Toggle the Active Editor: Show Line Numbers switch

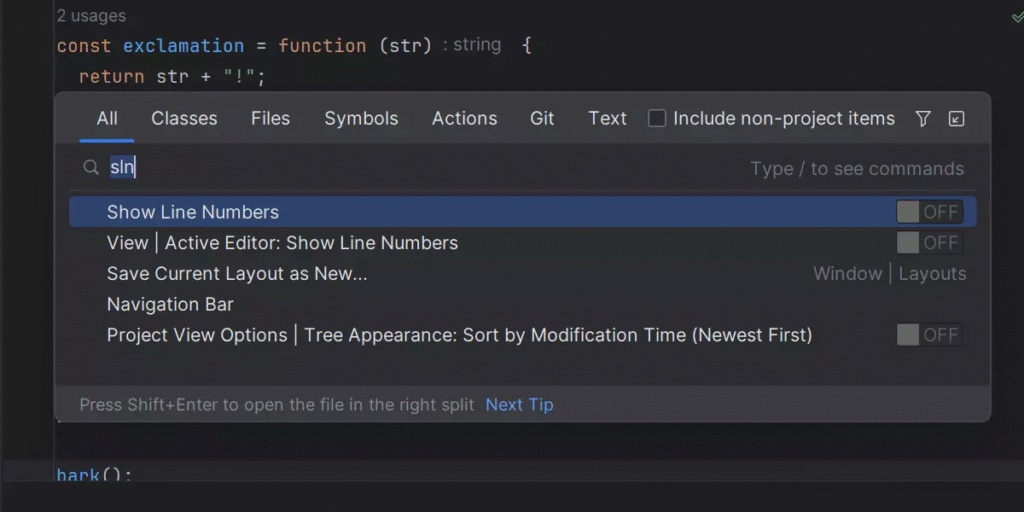929,243
